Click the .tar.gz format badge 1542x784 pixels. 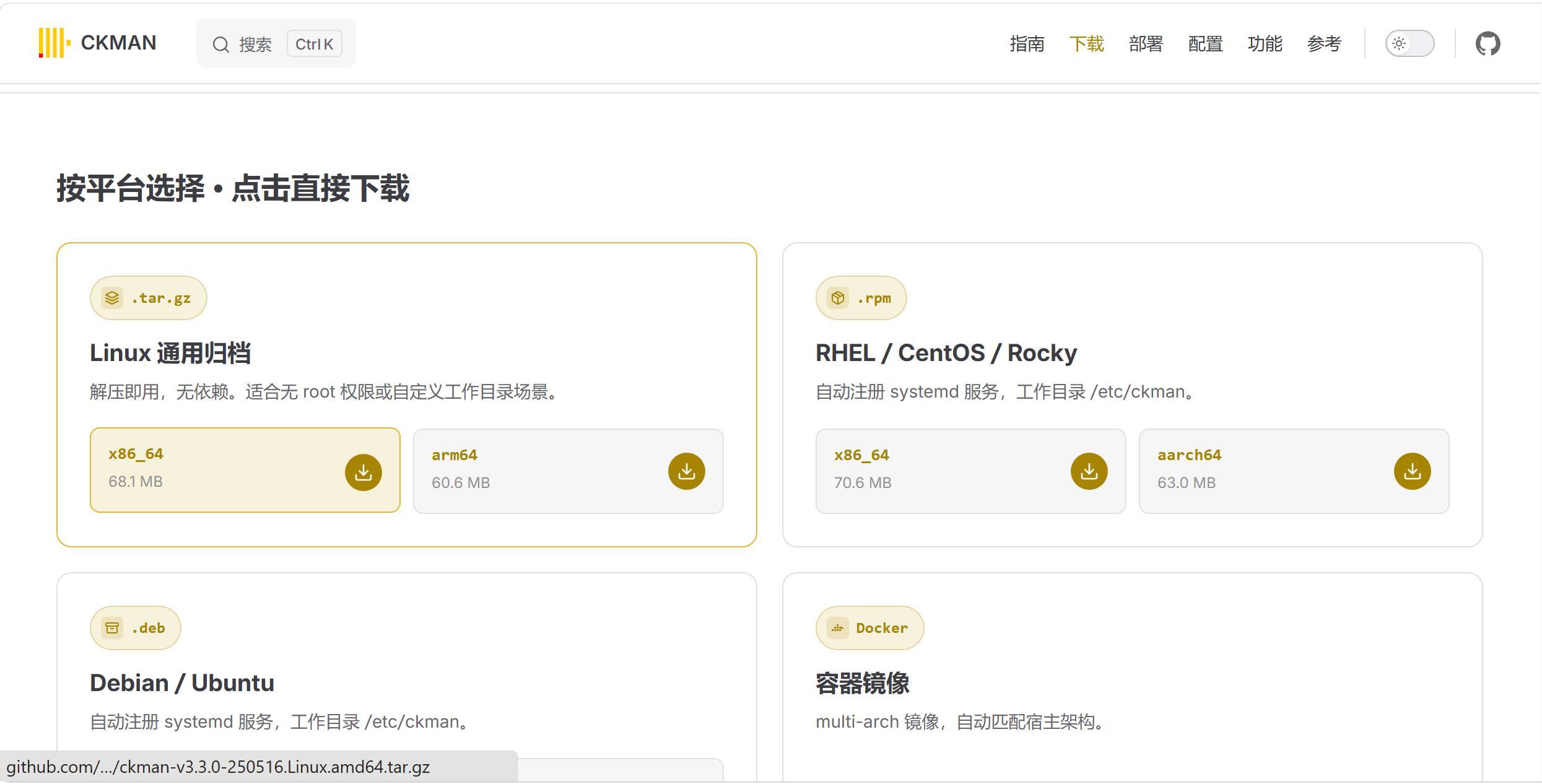(149, 298)
